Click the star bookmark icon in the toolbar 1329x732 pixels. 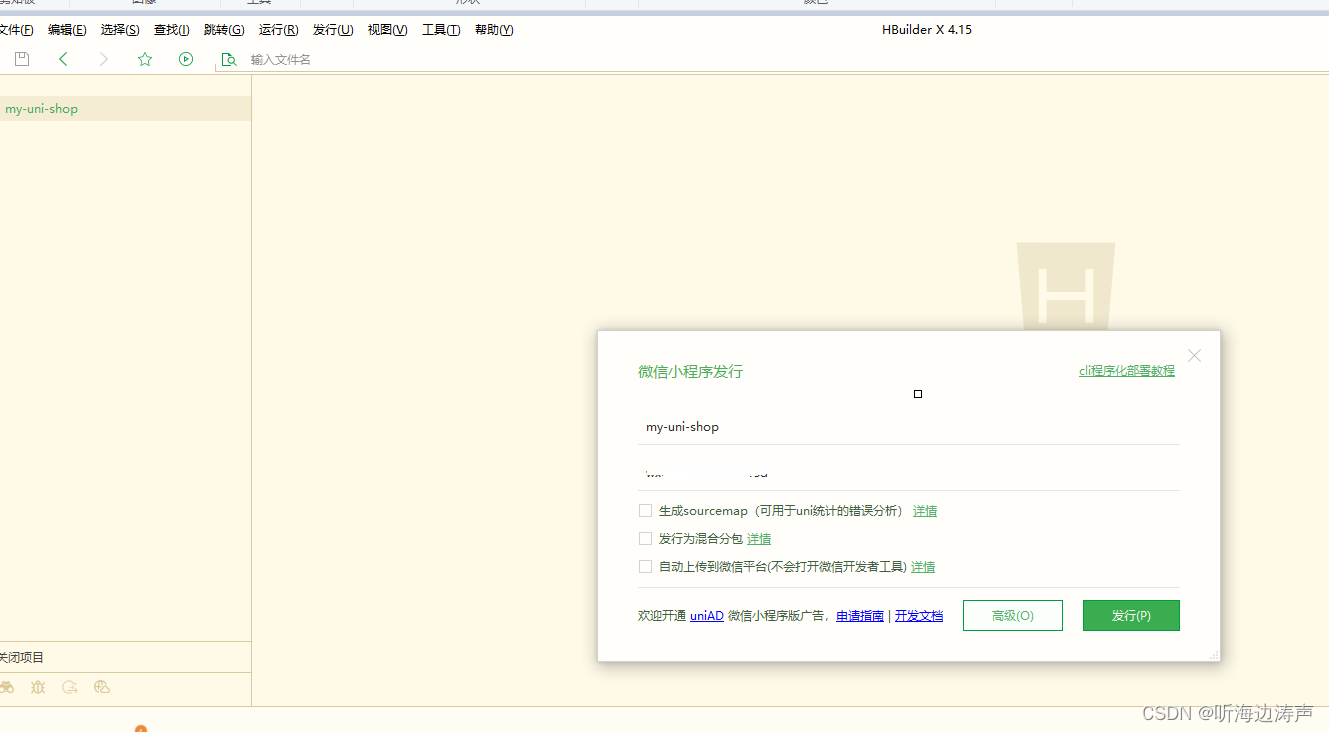pyautogui.click(x=145, y=59)
